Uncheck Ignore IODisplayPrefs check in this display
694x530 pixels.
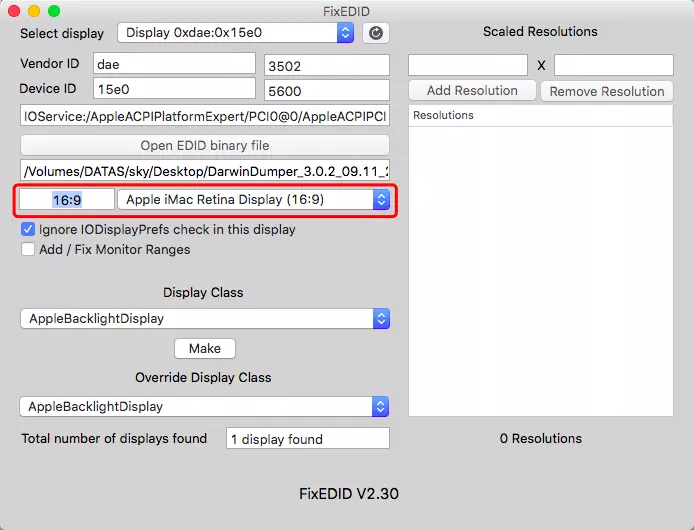click(x=28, y=229)
